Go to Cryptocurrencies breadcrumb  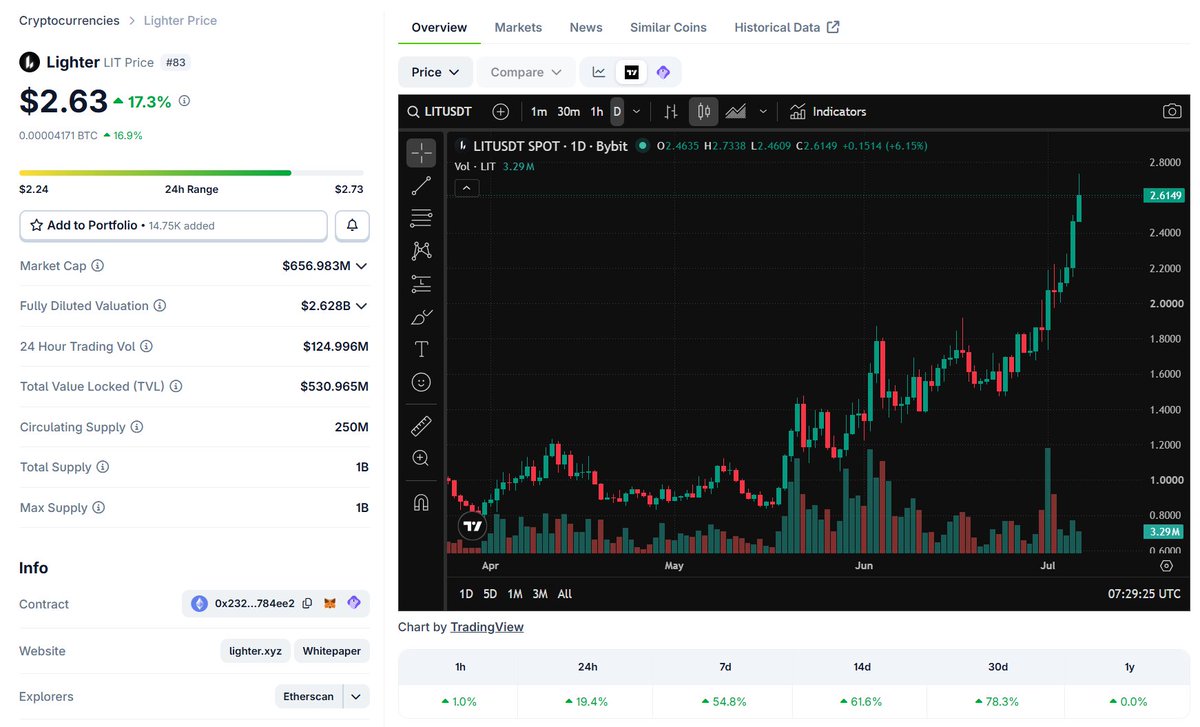click(69, 20)
